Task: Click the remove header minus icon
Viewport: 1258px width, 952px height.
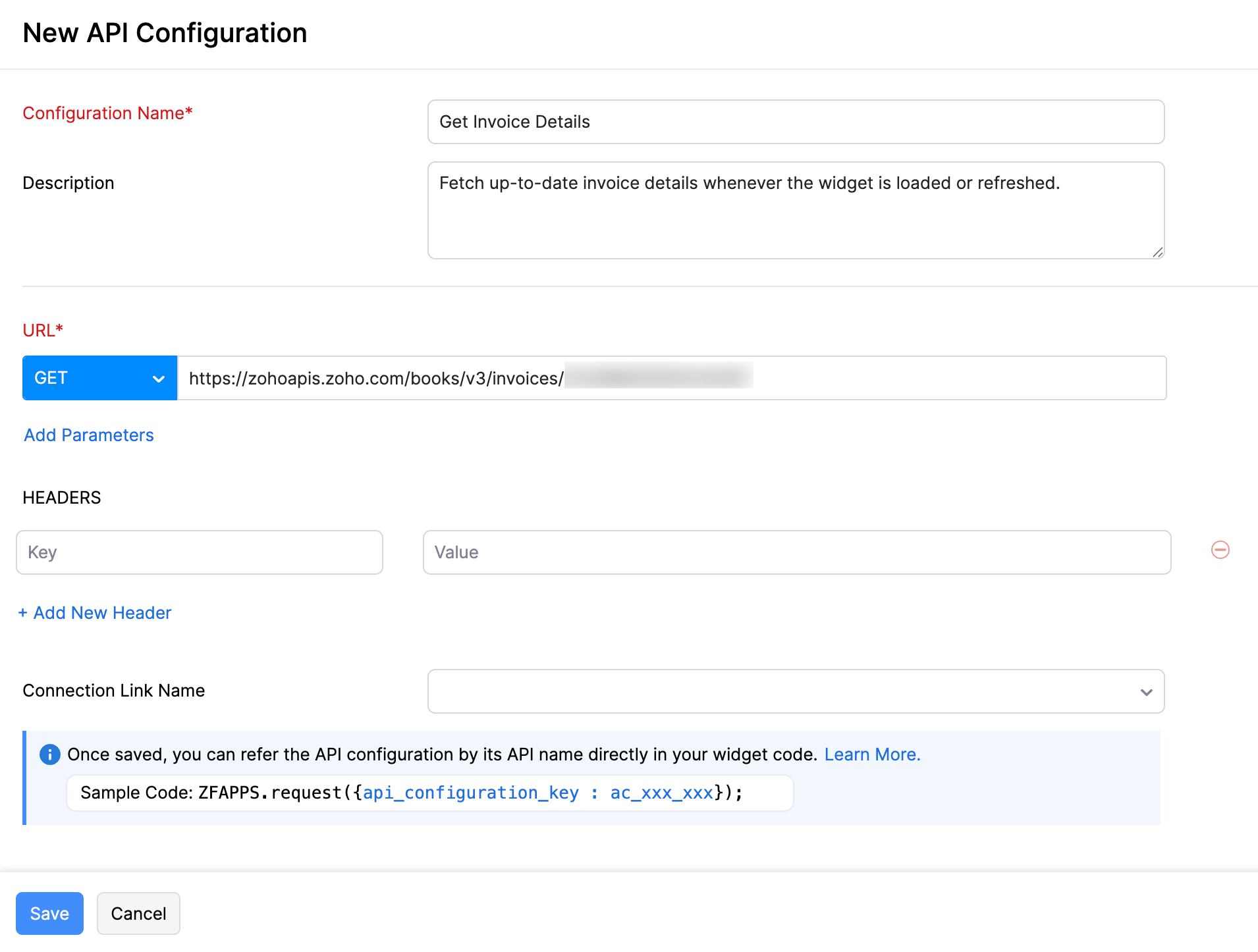Action: [x=1220, y=550]
